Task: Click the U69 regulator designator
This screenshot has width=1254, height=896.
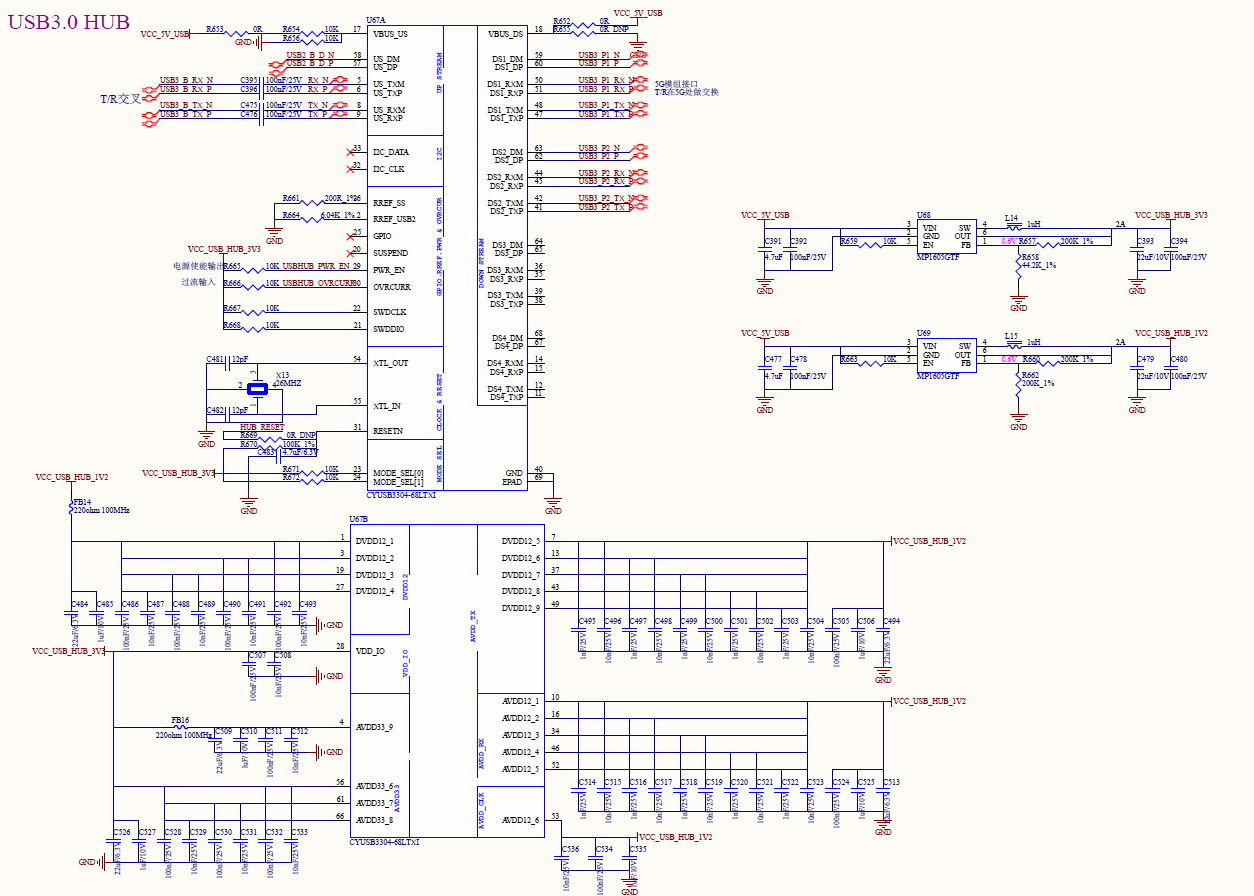Action: pos(924,333)
